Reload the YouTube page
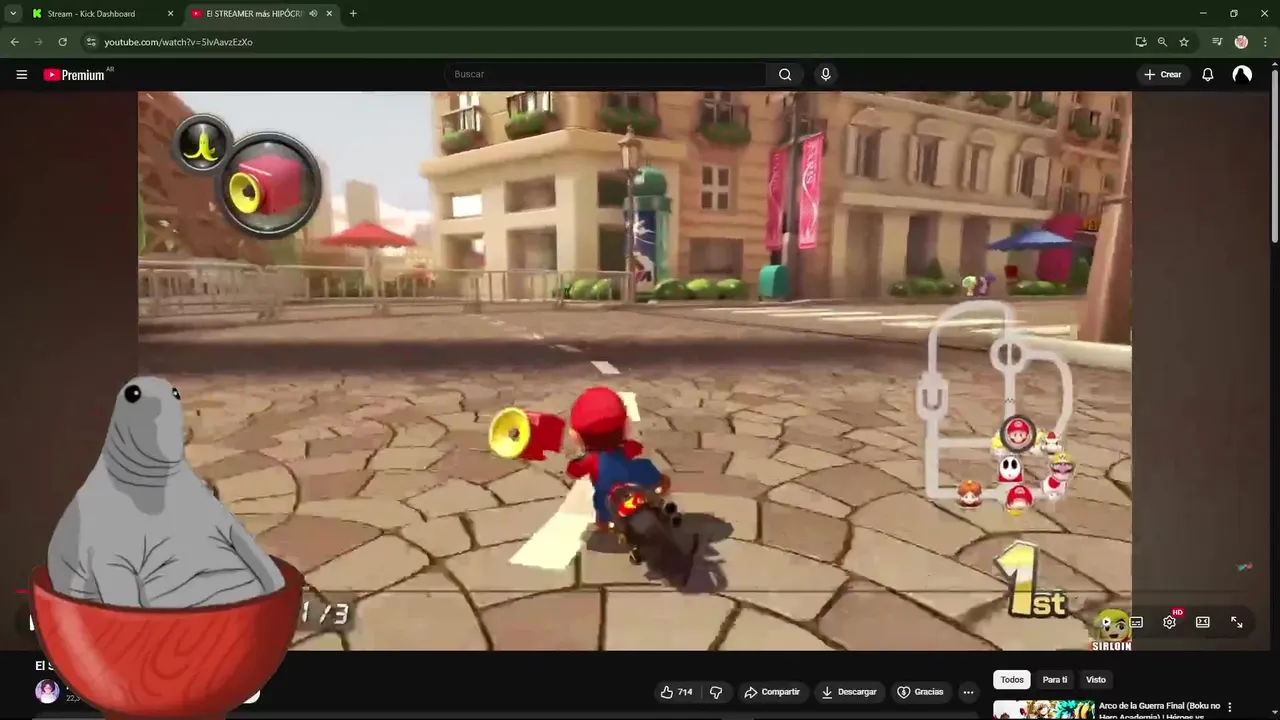This screenshot has height=720, width=1280. (62, 42)
